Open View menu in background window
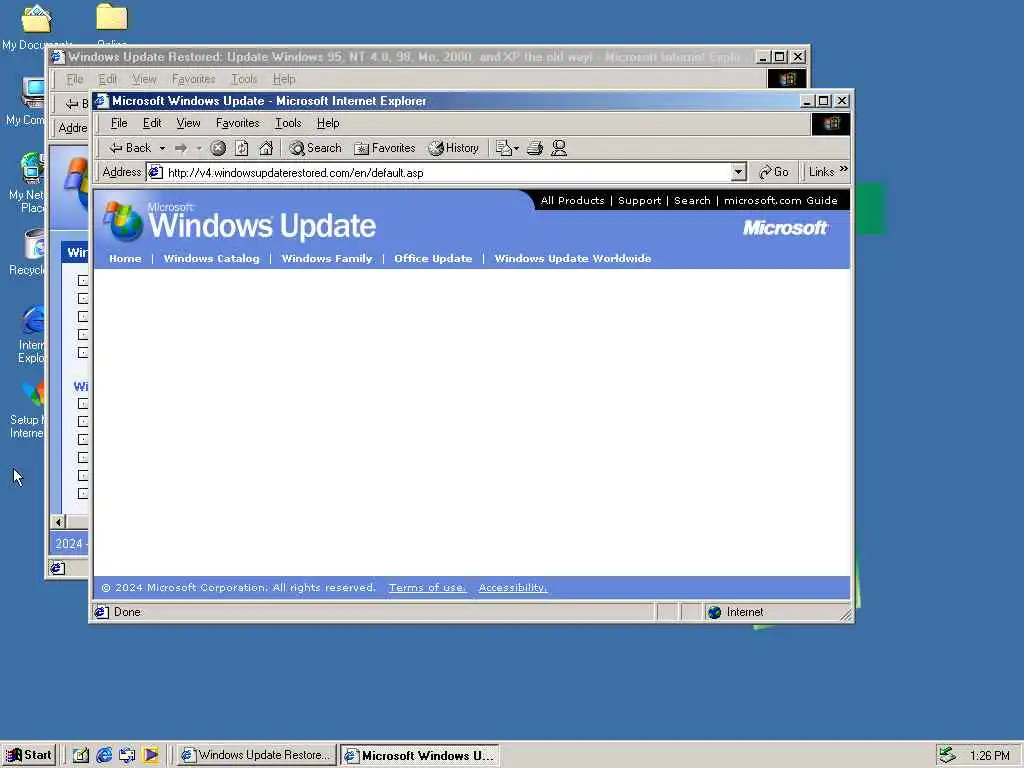The height and width of the screenshot is (768, 1024). click(x=144, y=79)
